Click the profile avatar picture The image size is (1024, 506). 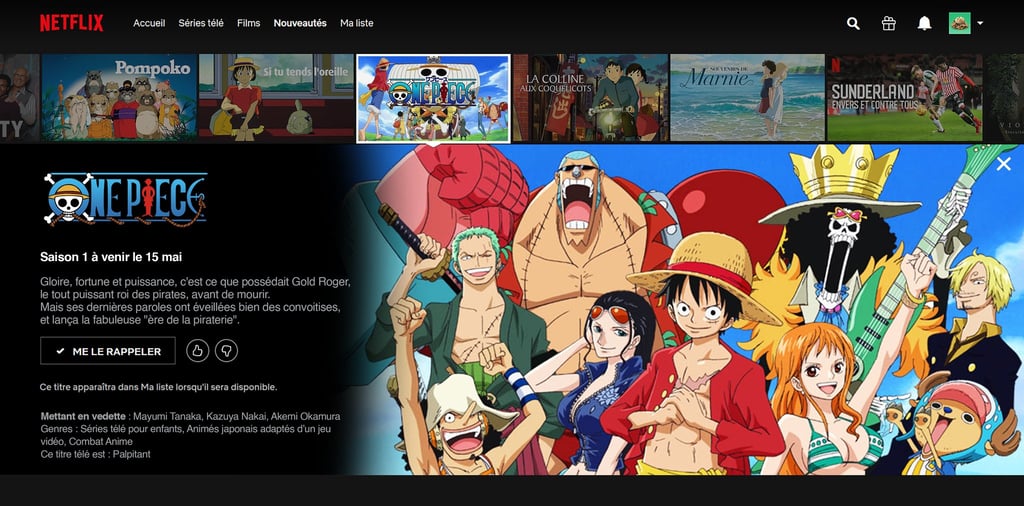(x=959, y=24)
